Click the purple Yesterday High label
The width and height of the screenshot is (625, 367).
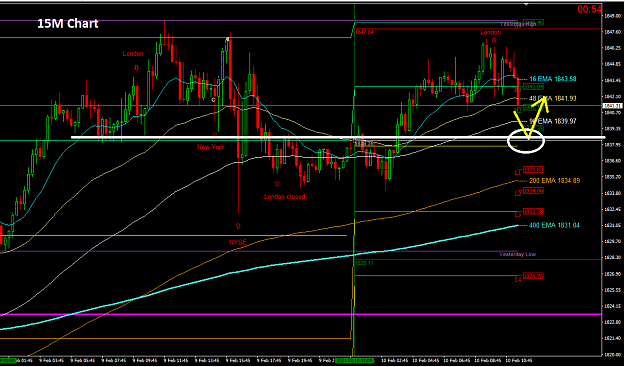pos(518,24)
